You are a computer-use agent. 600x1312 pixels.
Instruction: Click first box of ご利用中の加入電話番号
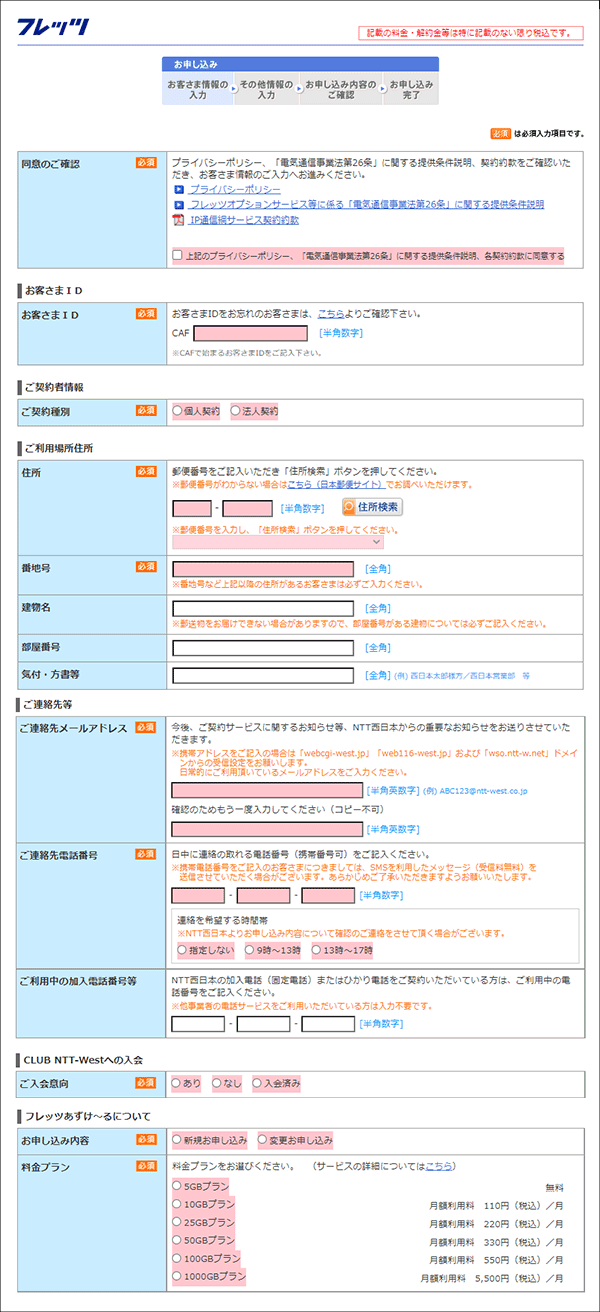198,1025
